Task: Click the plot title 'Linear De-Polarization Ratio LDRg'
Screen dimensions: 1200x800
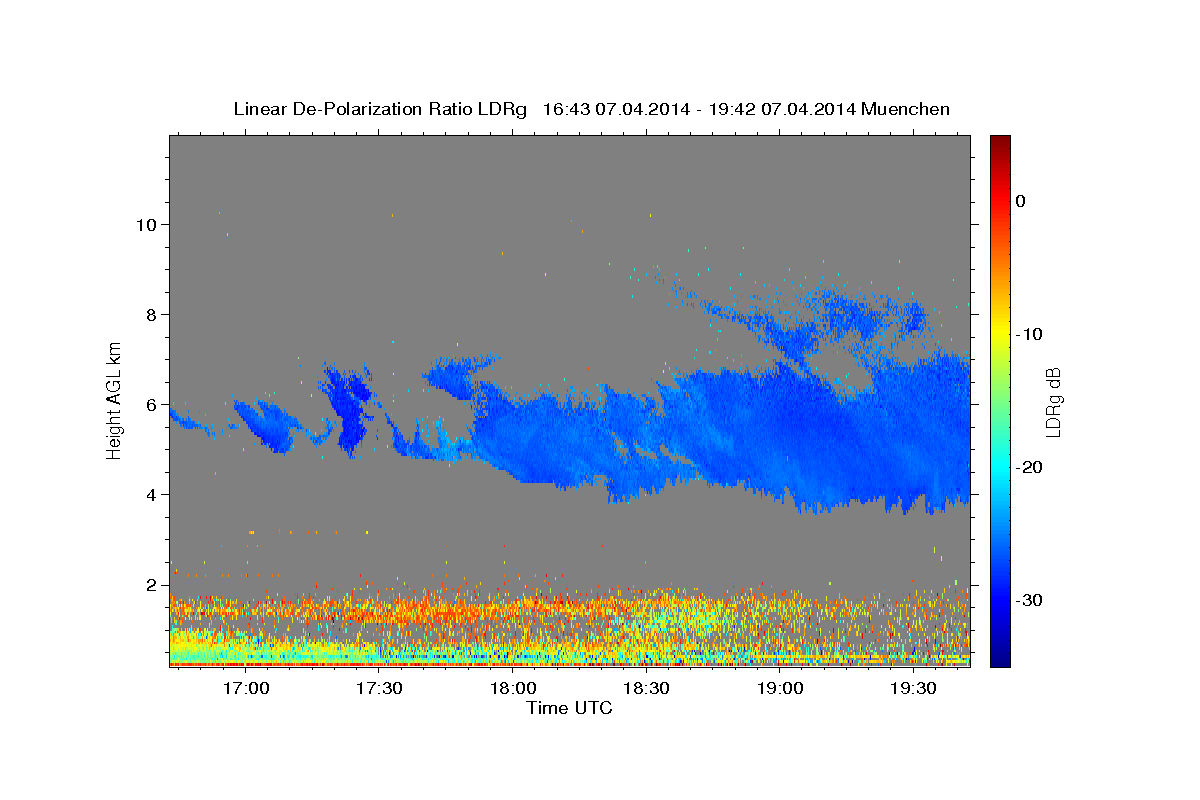Action: point(379,109)
